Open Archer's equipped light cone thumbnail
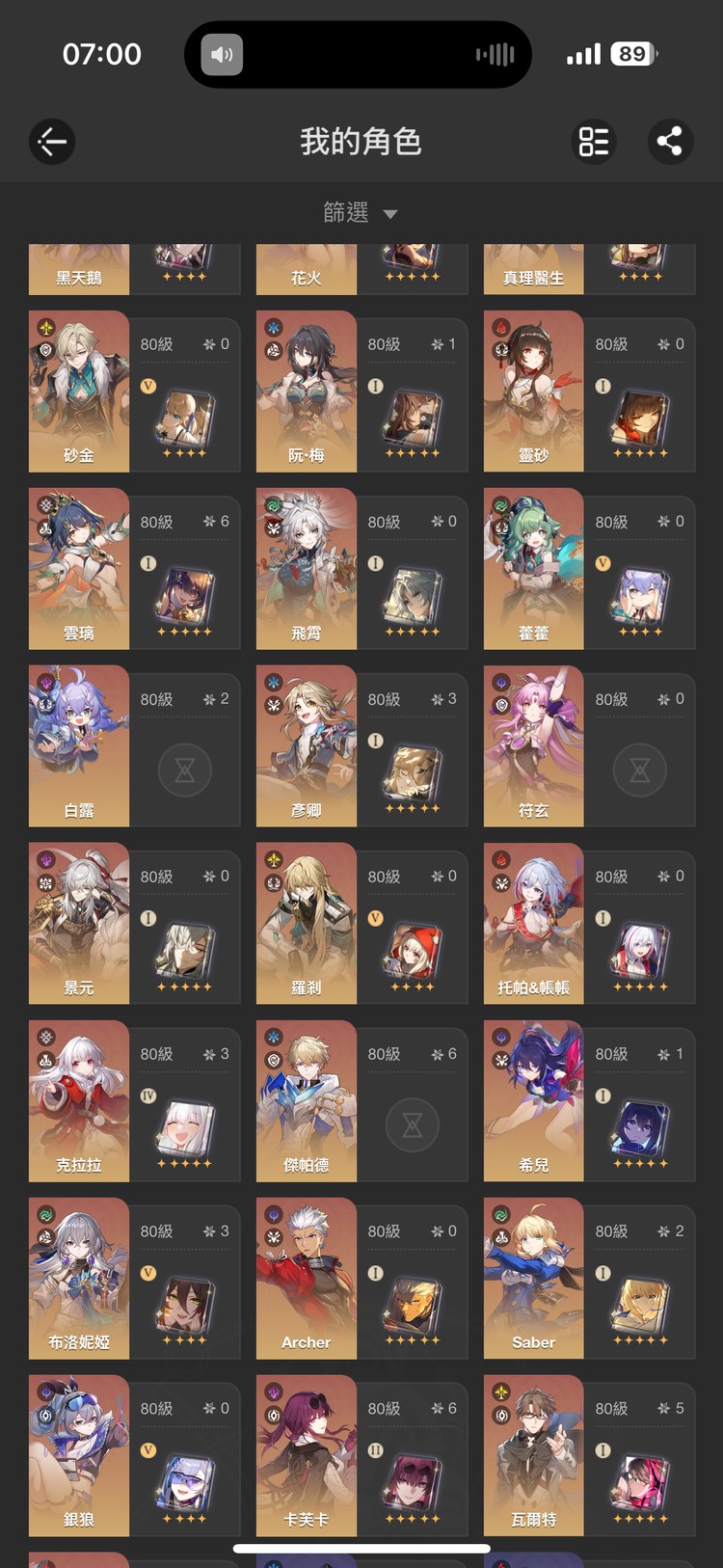 click(x=413, y=1305)
